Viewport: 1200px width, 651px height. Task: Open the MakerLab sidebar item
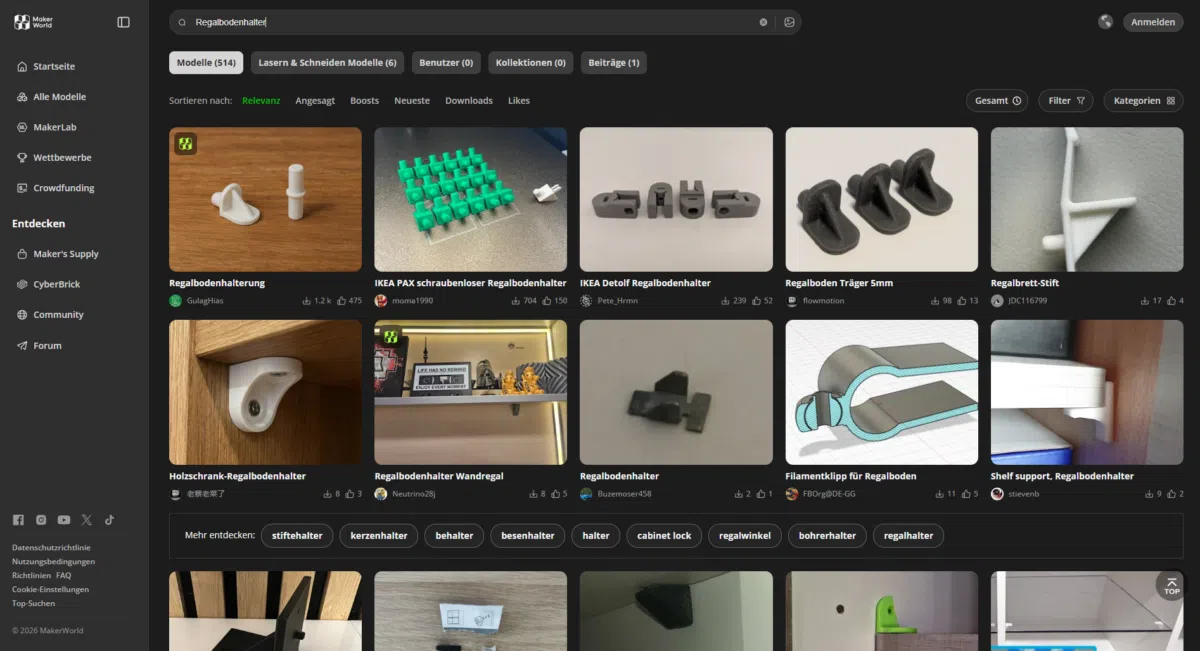coord(54,127)
